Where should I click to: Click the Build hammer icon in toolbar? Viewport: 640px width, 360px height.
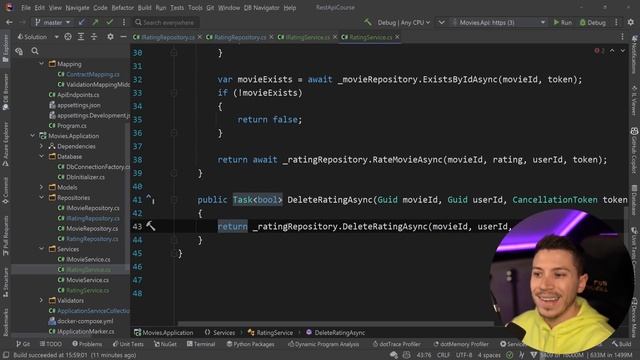click(x=368, y=22)
